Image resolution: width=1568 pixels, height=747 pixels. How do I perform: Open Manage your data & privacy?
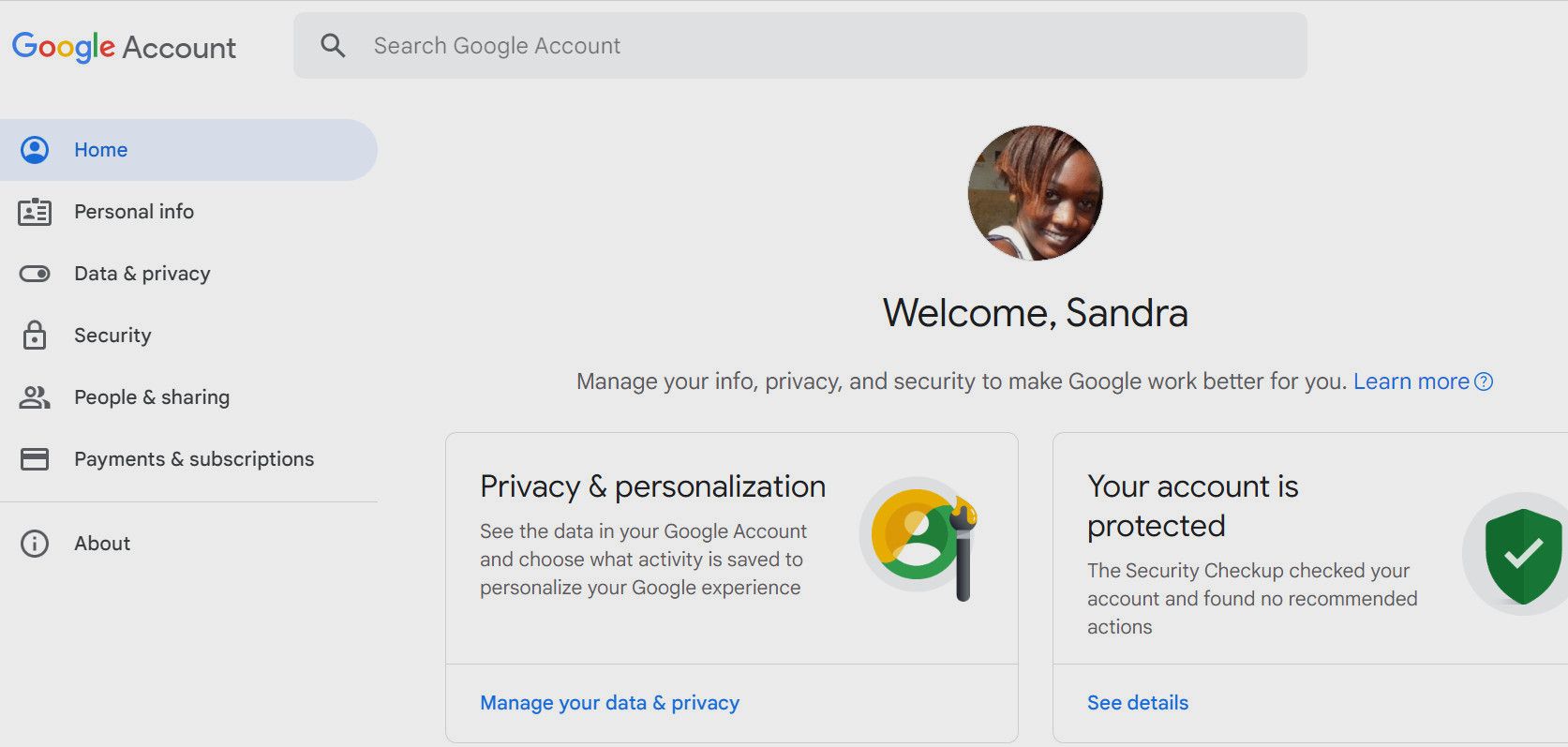pos(609,702)
